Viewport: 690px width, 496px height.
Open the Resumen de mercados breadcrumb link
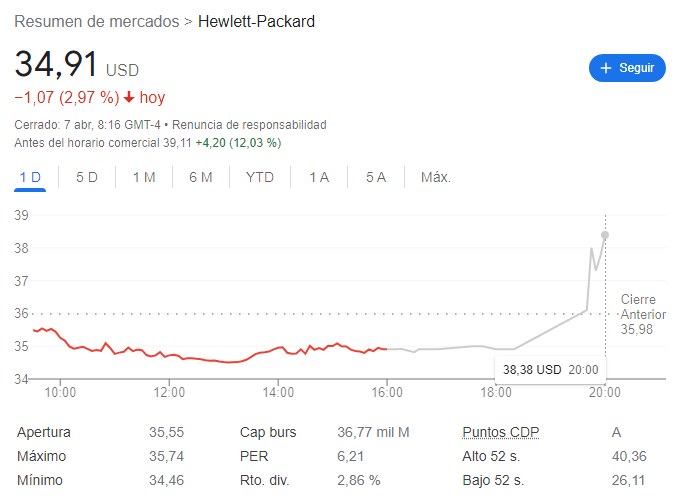coord(97,21)
